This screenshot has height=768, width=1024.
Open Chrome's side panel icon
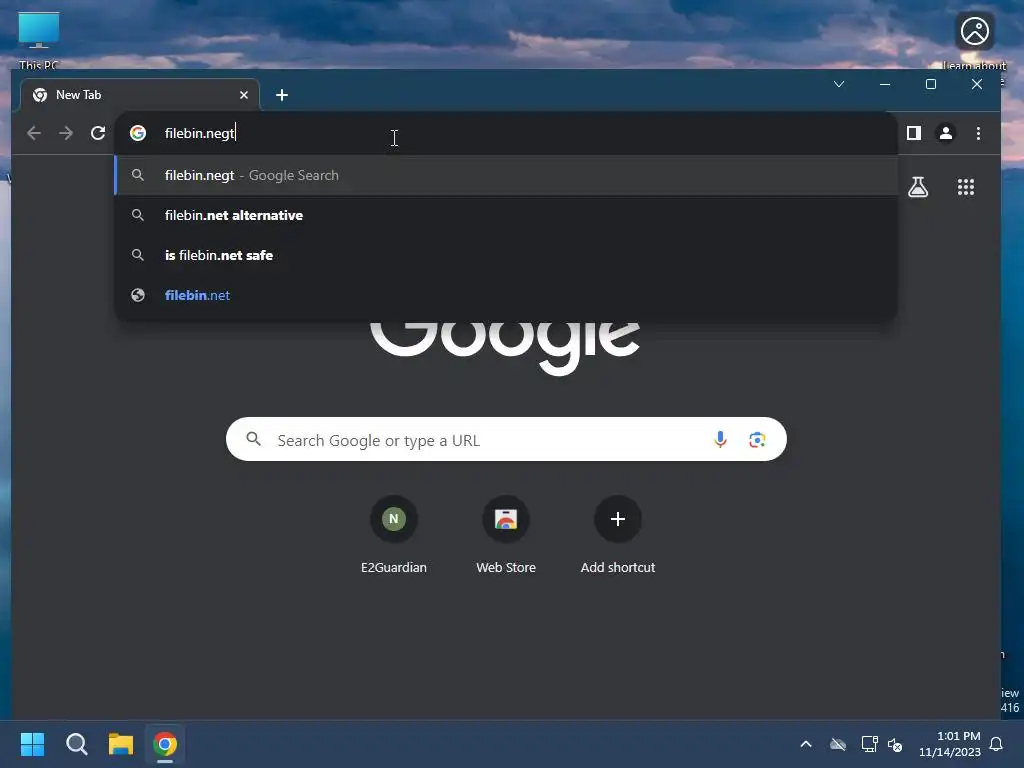coord(914,133)
